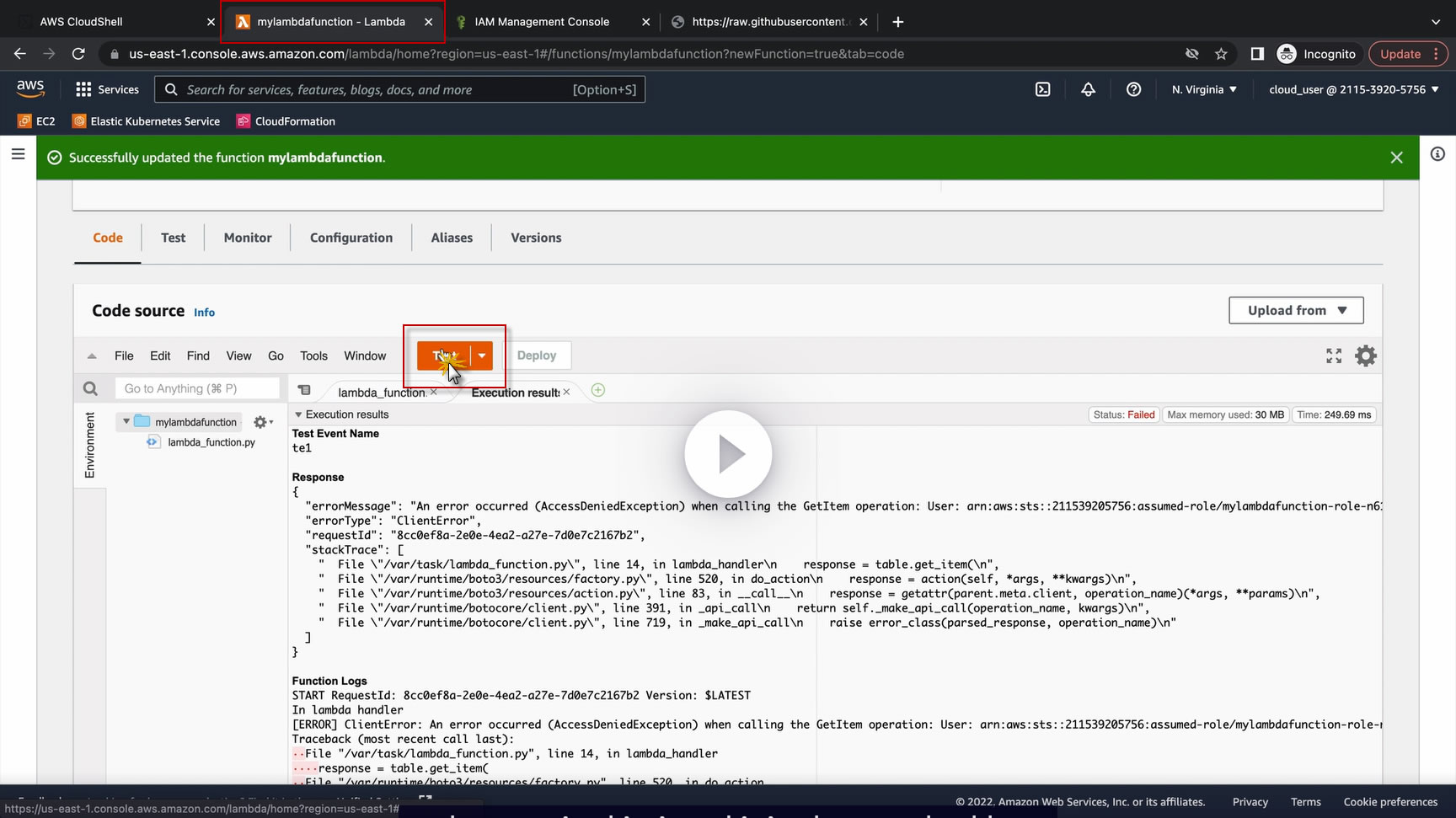Switch to the Test tab
Image resolution: width=1456 pixels, height=818 pixels.
coord(173,238)
